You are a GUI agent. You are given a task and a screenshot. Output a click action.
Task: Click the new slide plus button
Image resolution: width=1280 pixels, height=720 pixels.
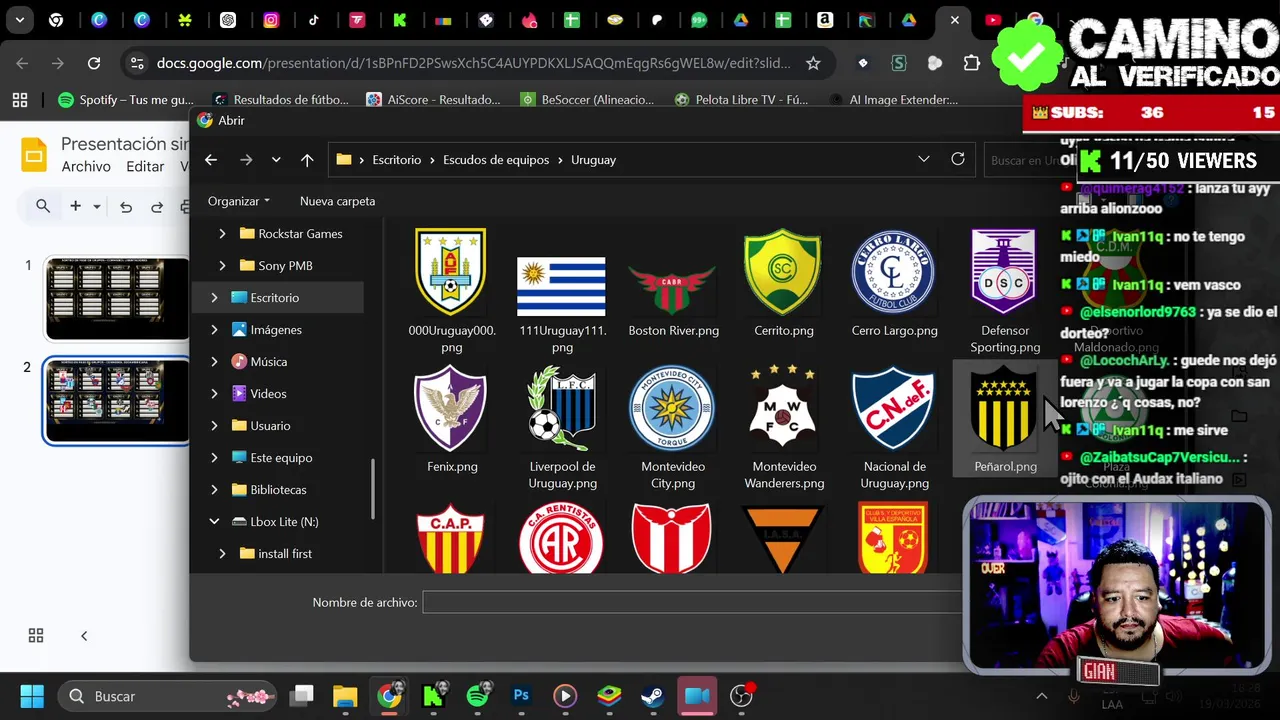pyautogui.click(x=75, y=206)
